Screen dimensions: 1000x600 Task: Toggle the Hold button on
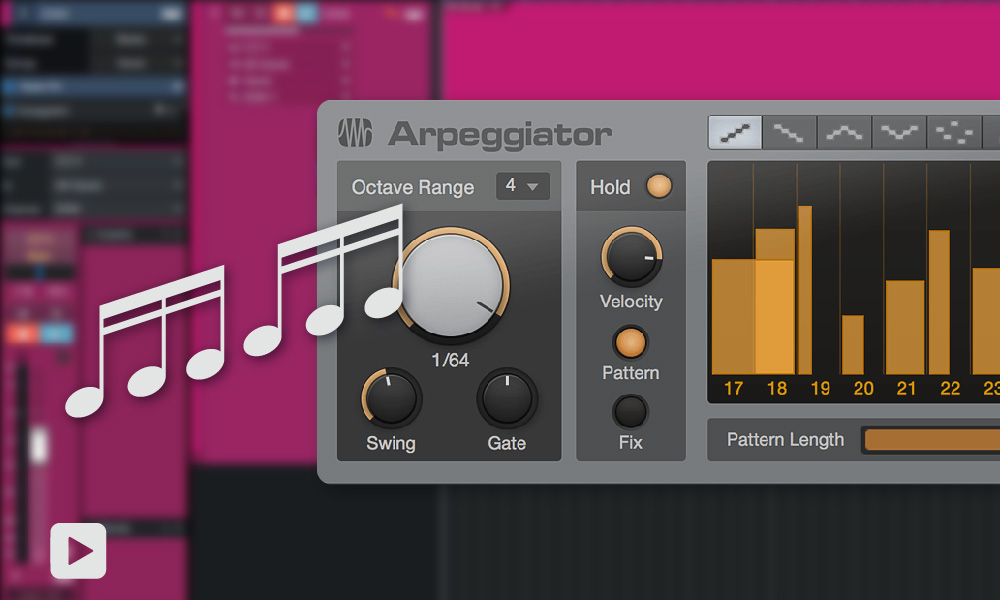659,187
